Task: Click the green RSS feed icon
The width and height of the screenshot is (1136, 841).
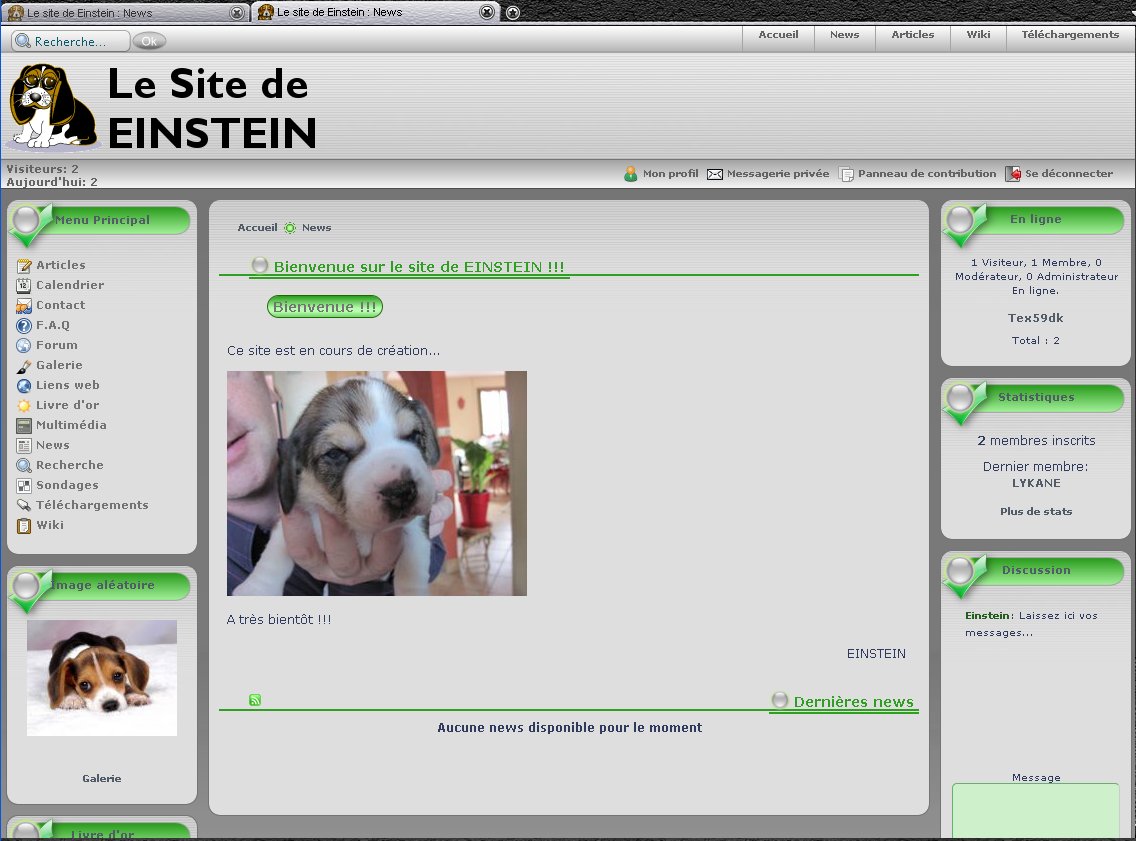Action: (255, 700)
